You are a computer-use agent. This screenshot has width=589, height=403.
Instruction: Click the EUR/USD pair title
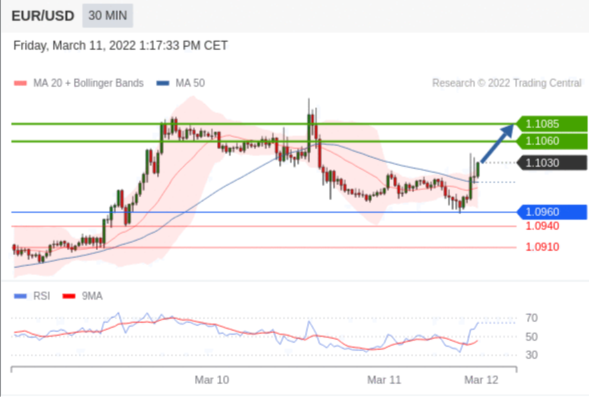click(43, 16)
